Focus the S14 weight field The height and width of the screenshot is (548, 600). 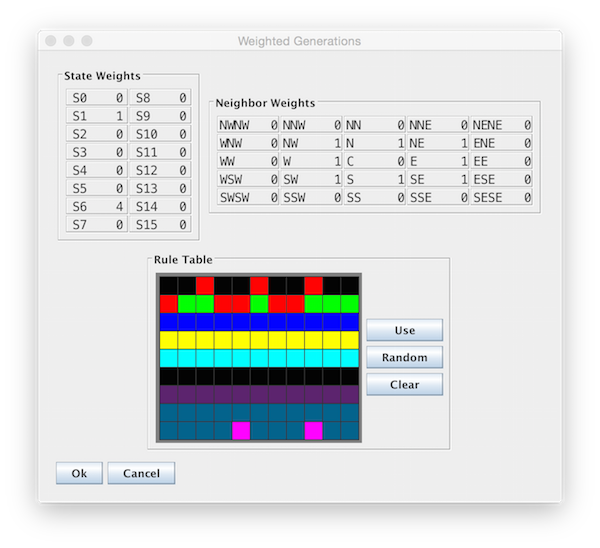coord(160,206)
